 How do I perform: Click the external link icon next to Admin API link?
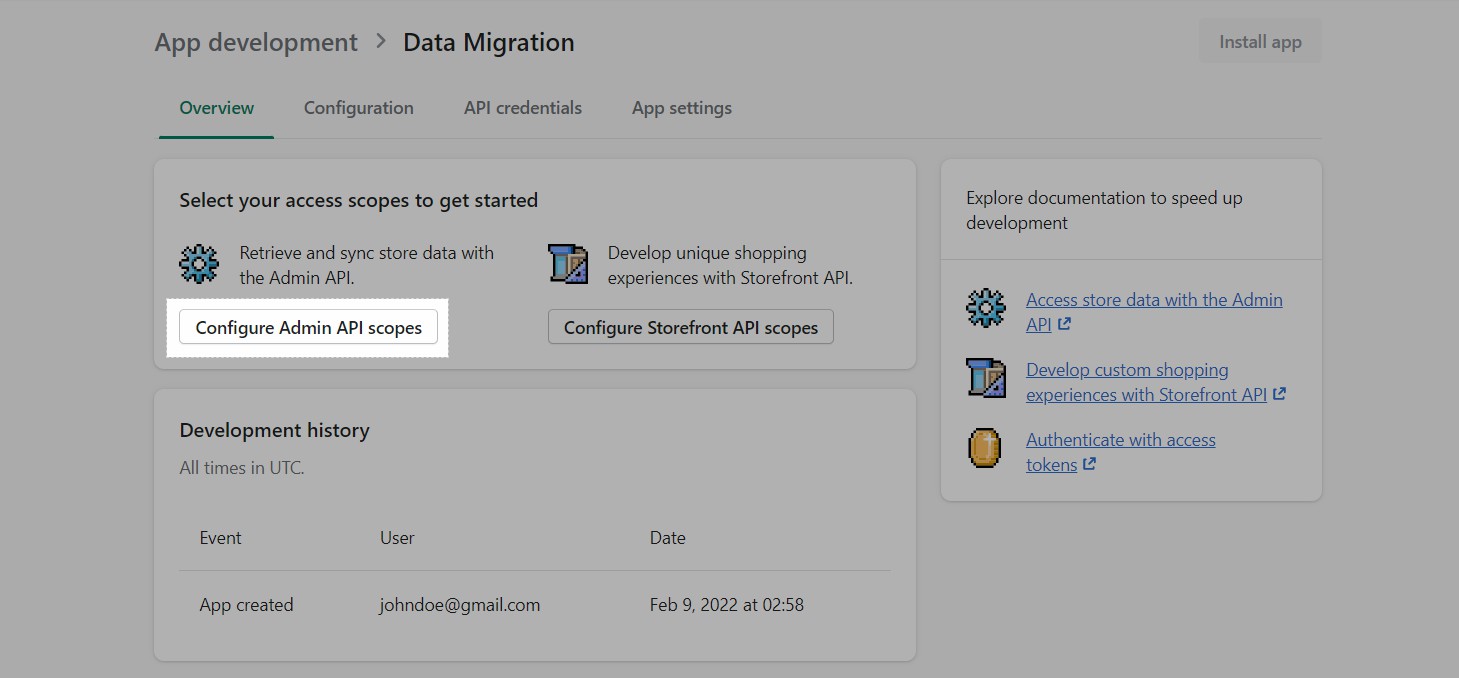click(x=1064, y=324)
